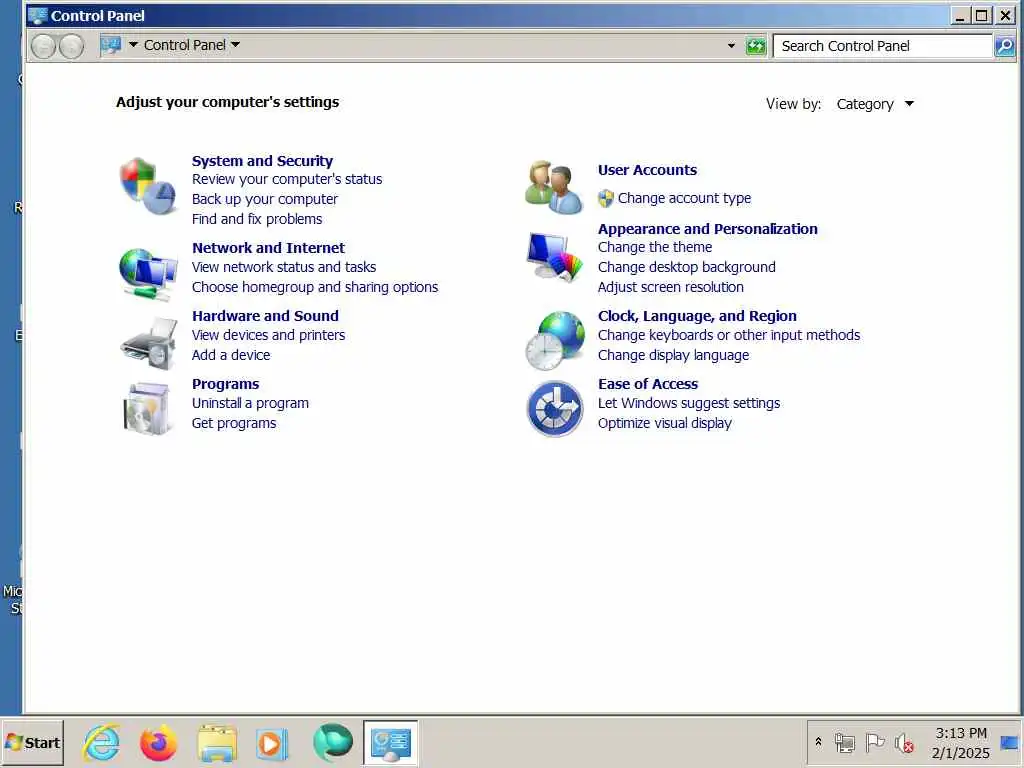Screen dimensions: 1024x768
Task: Open System and Security heading
Action: pyautogui.click(x=263, y=161)
